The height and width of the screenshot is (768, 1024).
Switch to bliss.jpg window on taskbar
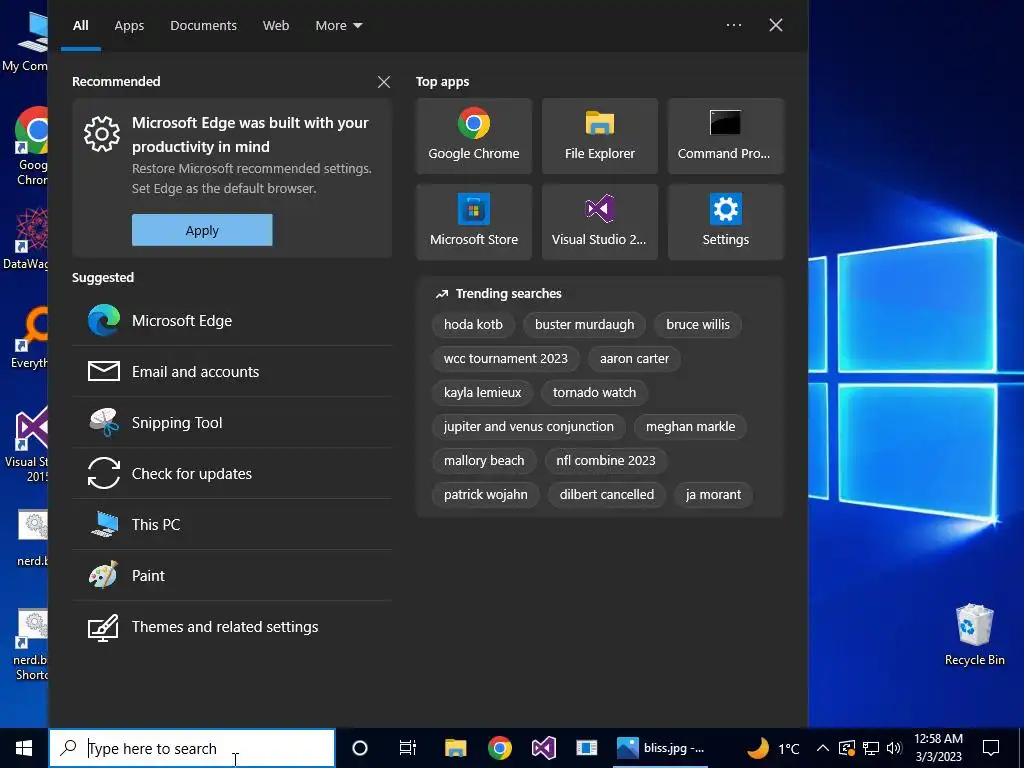click(x=660, y=748)
